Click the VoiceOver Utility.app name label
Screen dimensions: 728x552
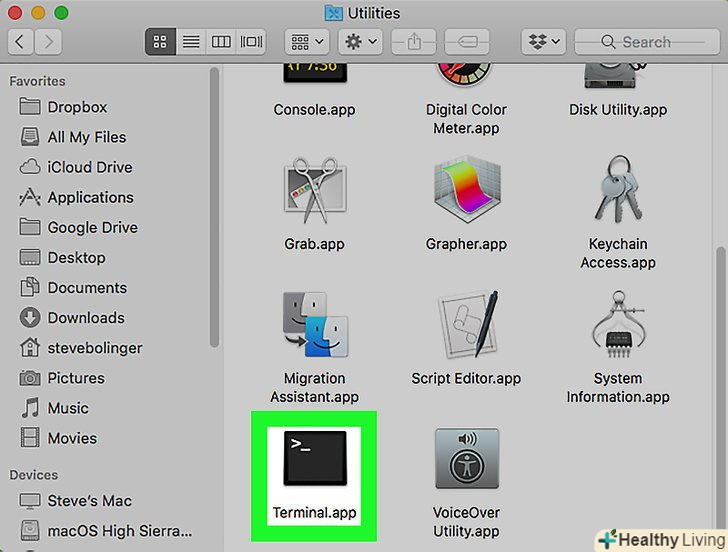pyautogui.click(x=466, y=522)
